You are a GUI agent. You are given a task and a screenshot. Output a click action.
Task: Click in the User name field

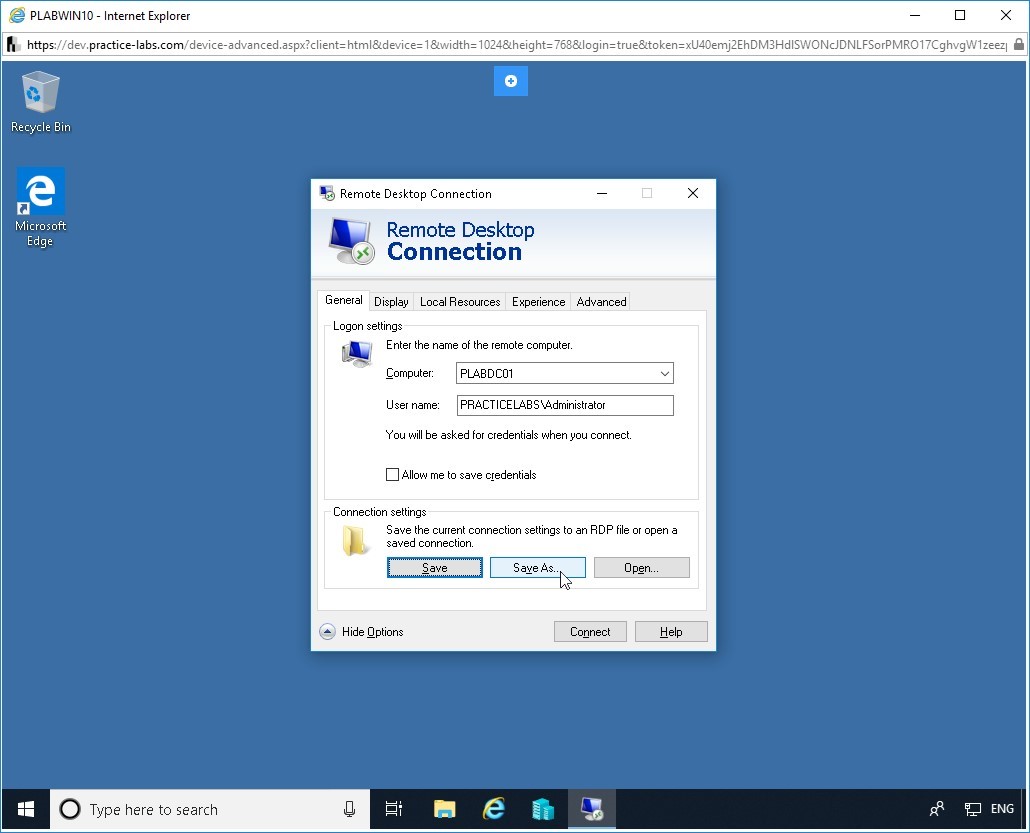[565, 405]
